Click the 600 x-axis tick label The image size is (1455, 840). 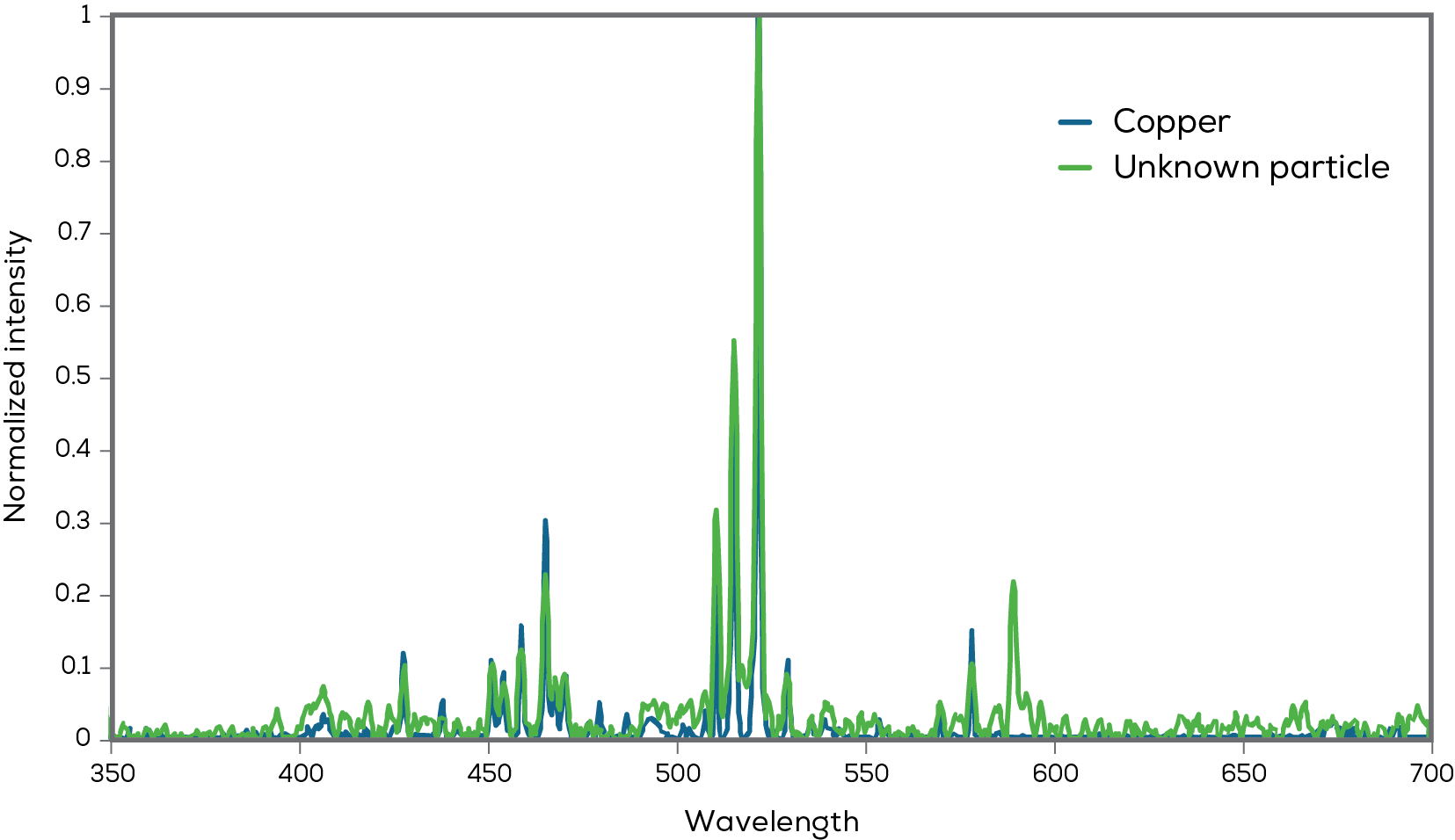1055,773
